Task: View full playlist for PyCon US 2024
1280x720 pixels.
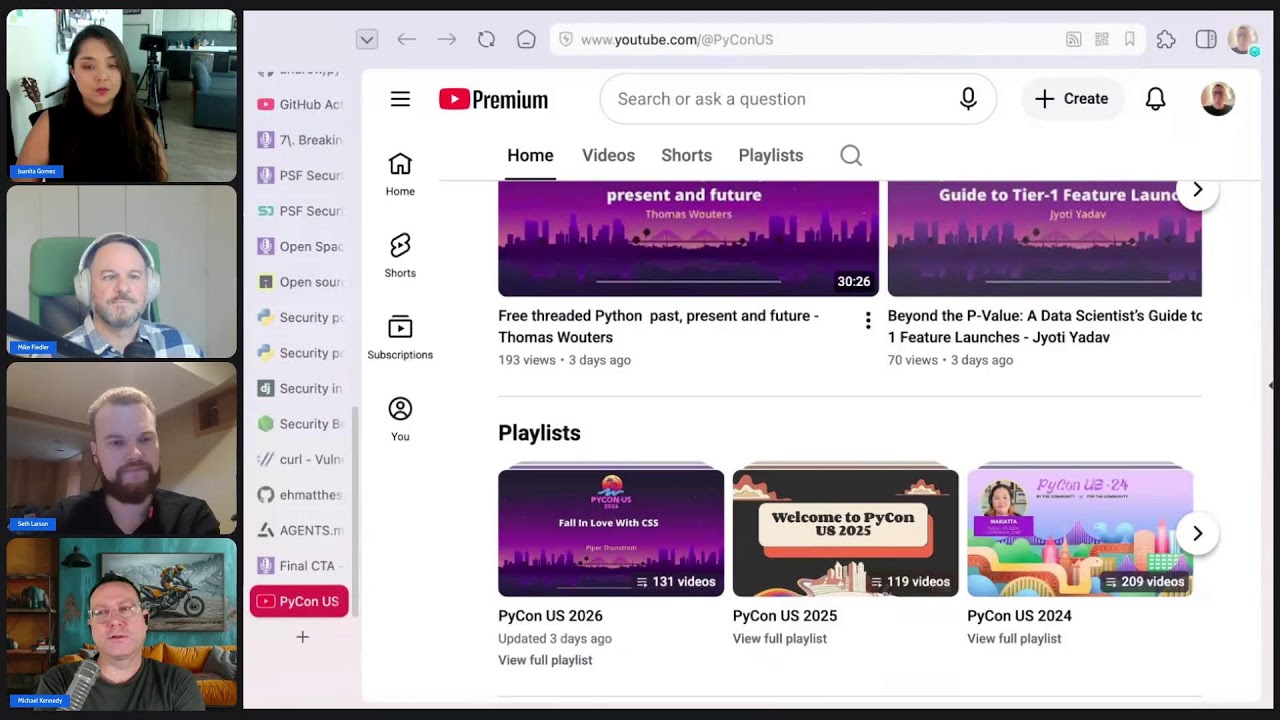Action: tap(1014, 638)
